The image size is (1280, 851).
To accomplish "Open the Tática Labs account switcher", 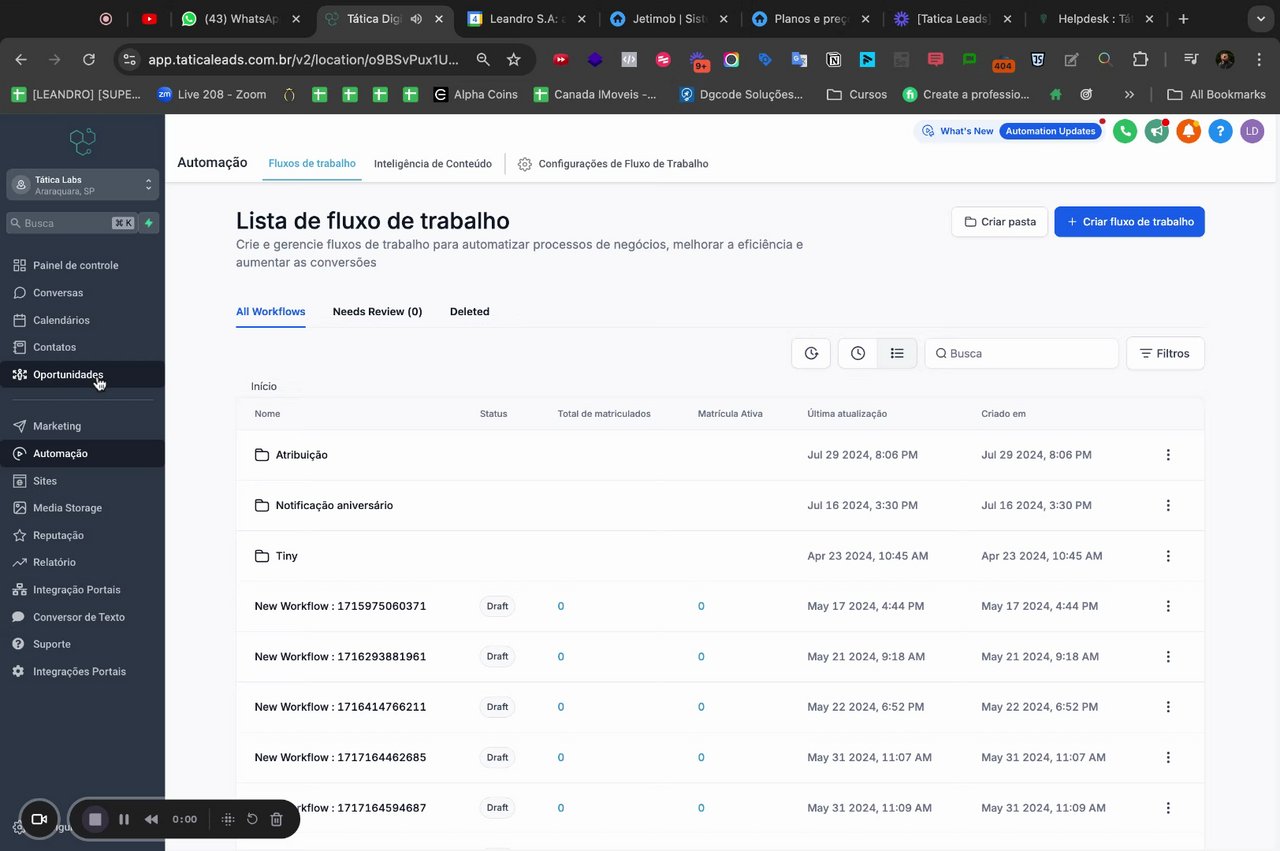I will pyautogui.click(x=82, y=185).
